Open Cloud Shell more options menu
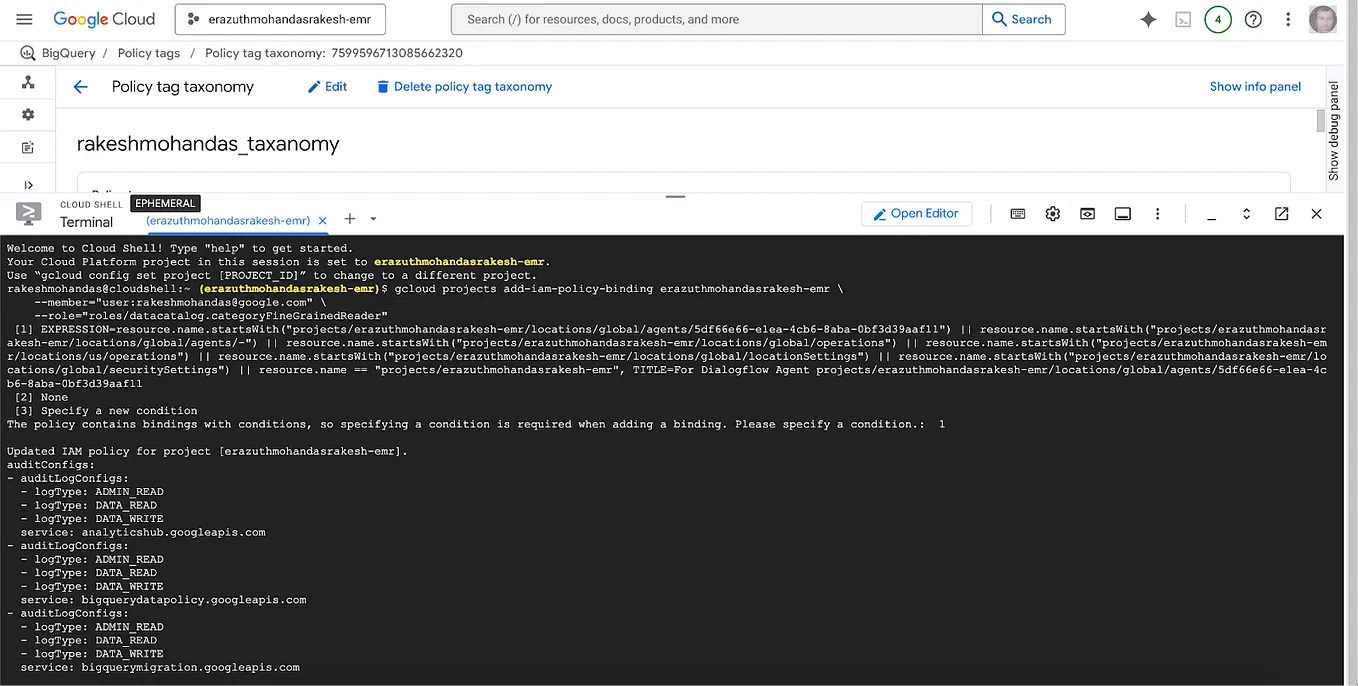This screenshot has height=686, width=1358. pos(1157,213)
